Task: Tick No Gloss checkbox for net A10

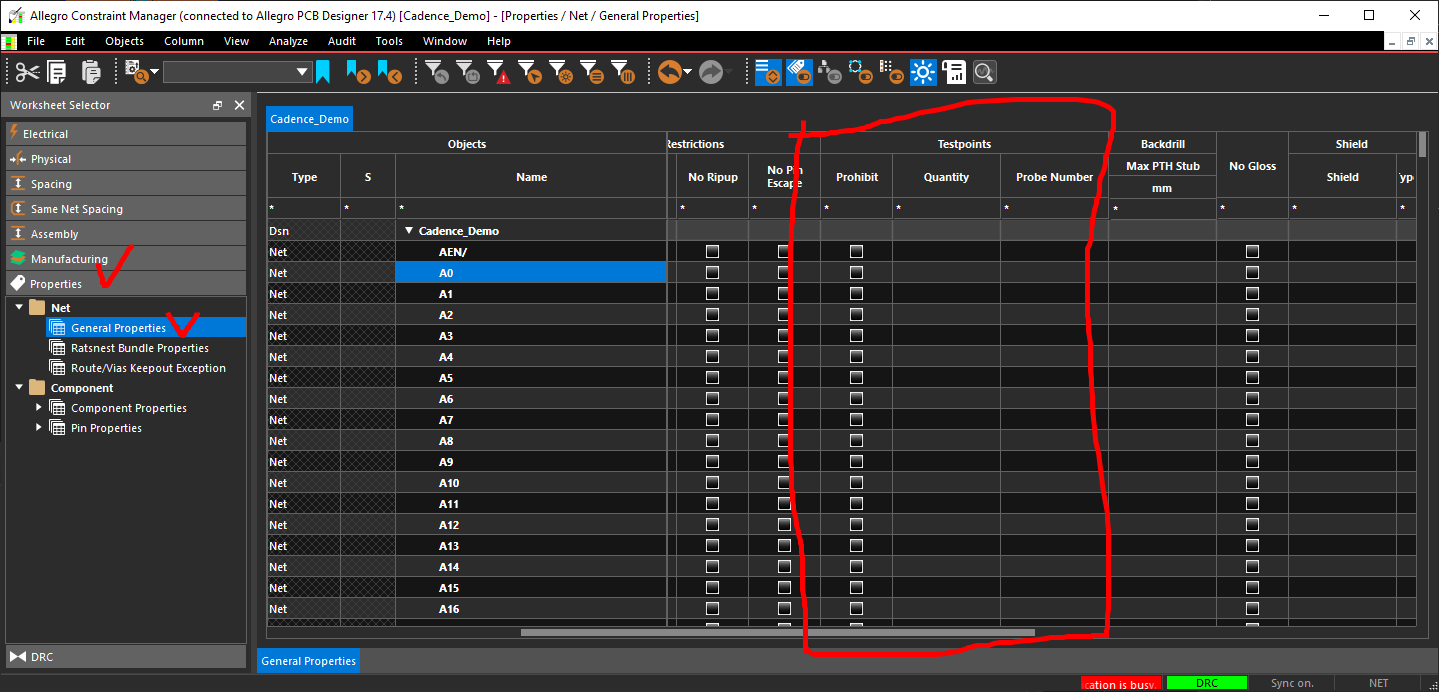Action: [x=1252, y=483]
